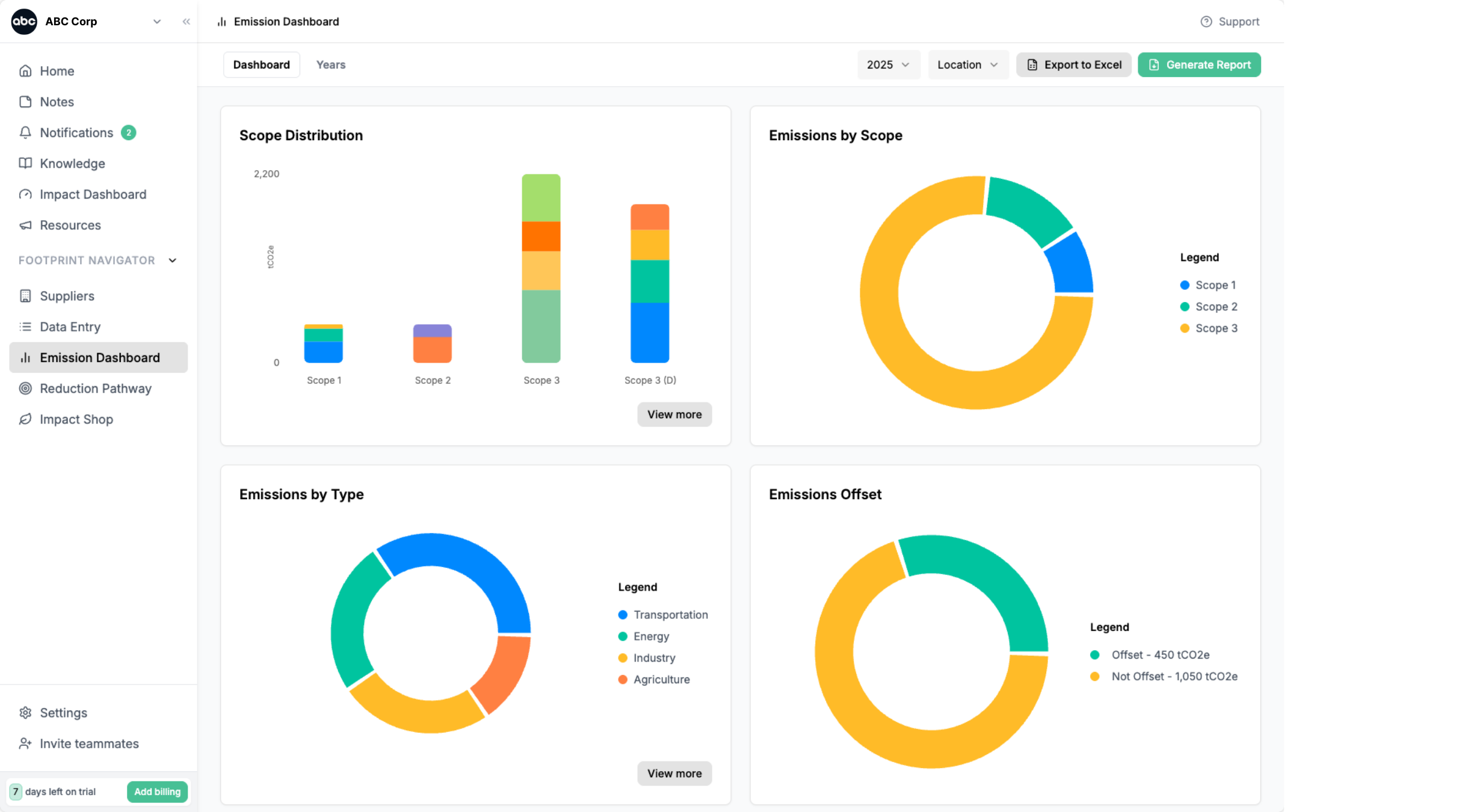Click the Scope 2 bar in chart
1480x812 pixels.
pos(432,343)
